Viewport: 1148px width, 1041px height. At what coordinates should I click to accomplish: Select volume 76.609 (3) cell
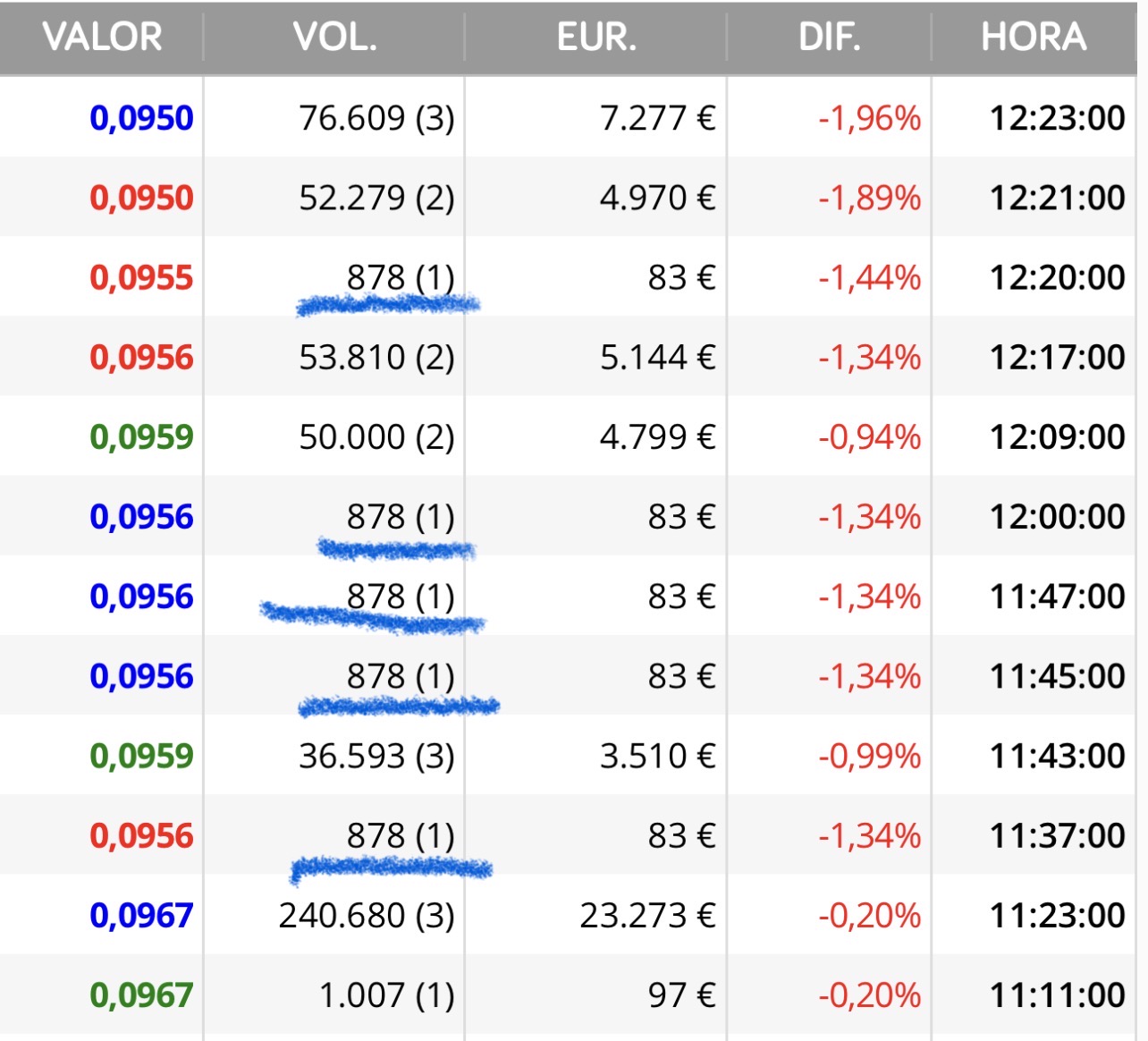point(376,118)
